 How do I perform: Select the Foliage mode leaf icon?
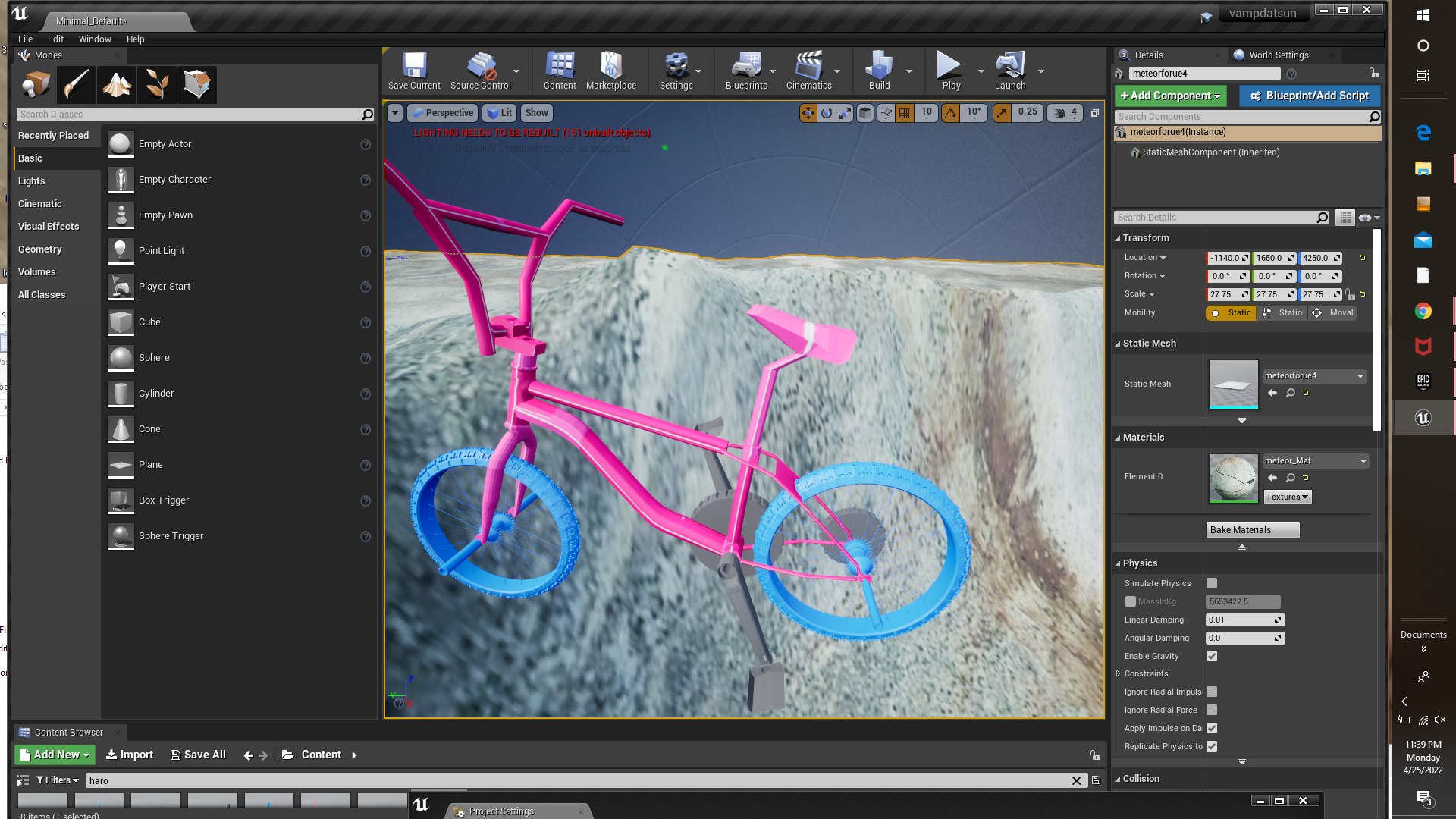pos(157,84)
